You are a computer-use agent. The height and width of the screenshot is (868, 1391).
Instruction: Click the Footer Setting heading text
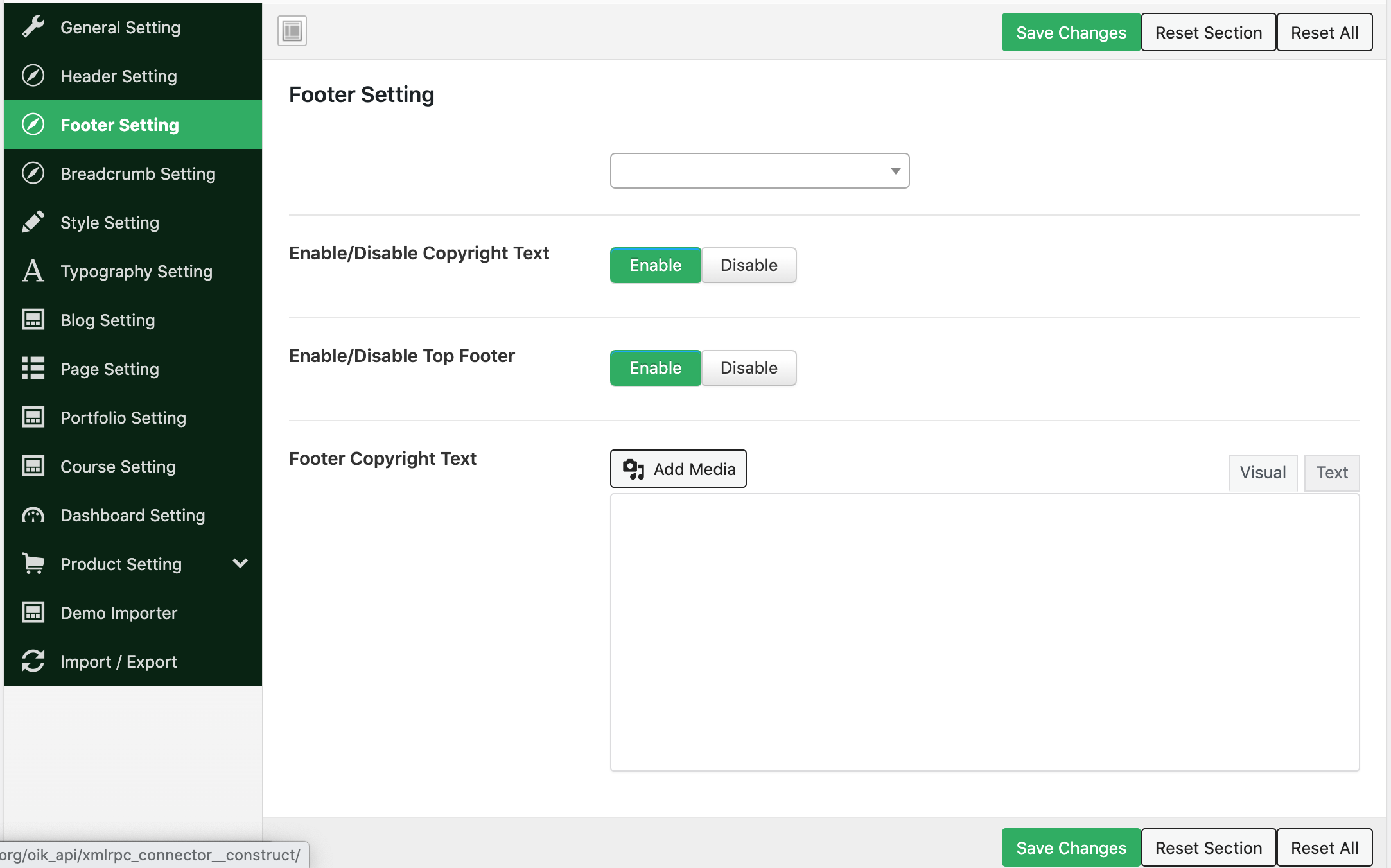click(362, 94)
